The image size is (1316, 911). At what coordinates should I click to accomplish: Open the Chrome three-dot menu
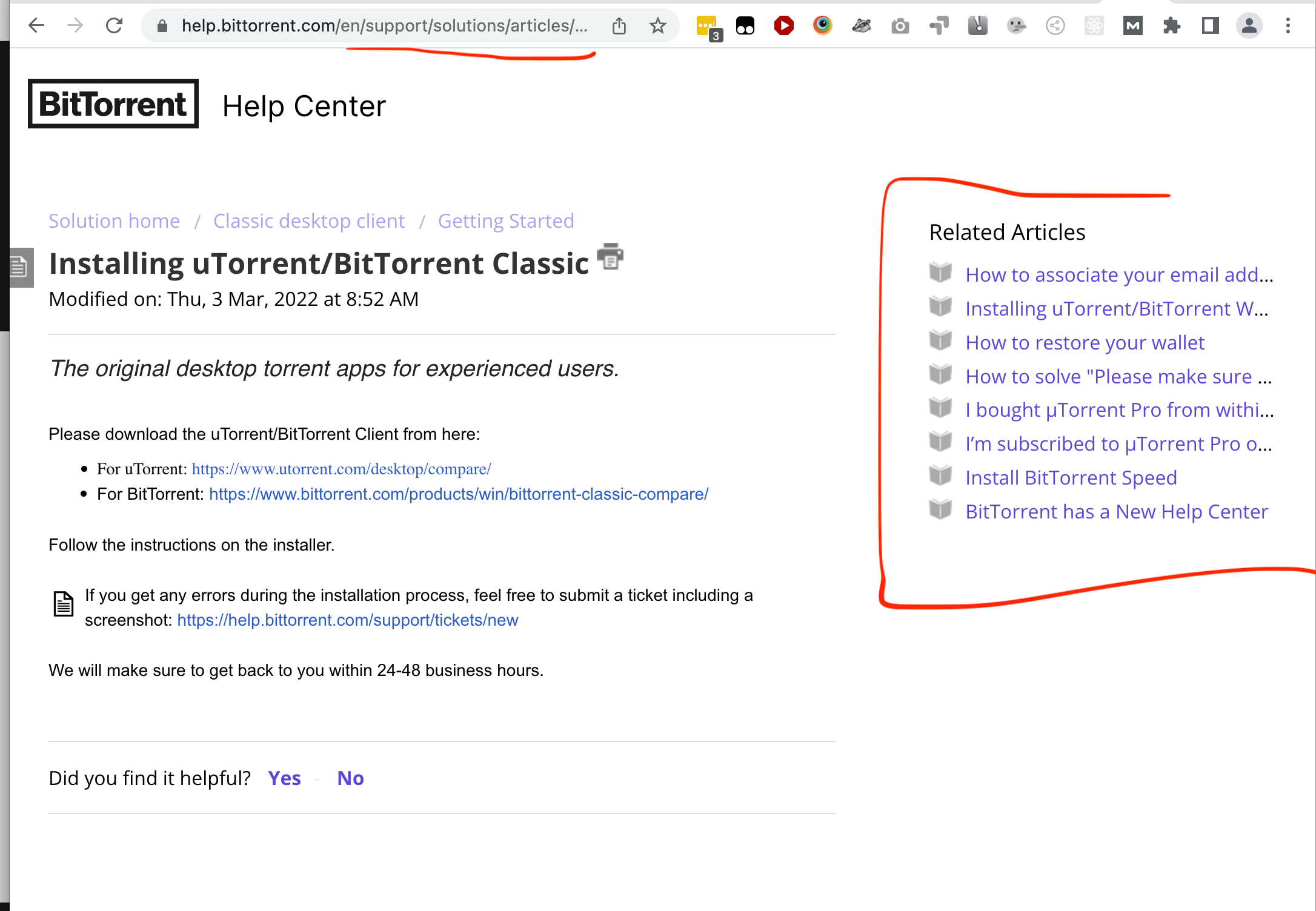tap(1288, 26)
